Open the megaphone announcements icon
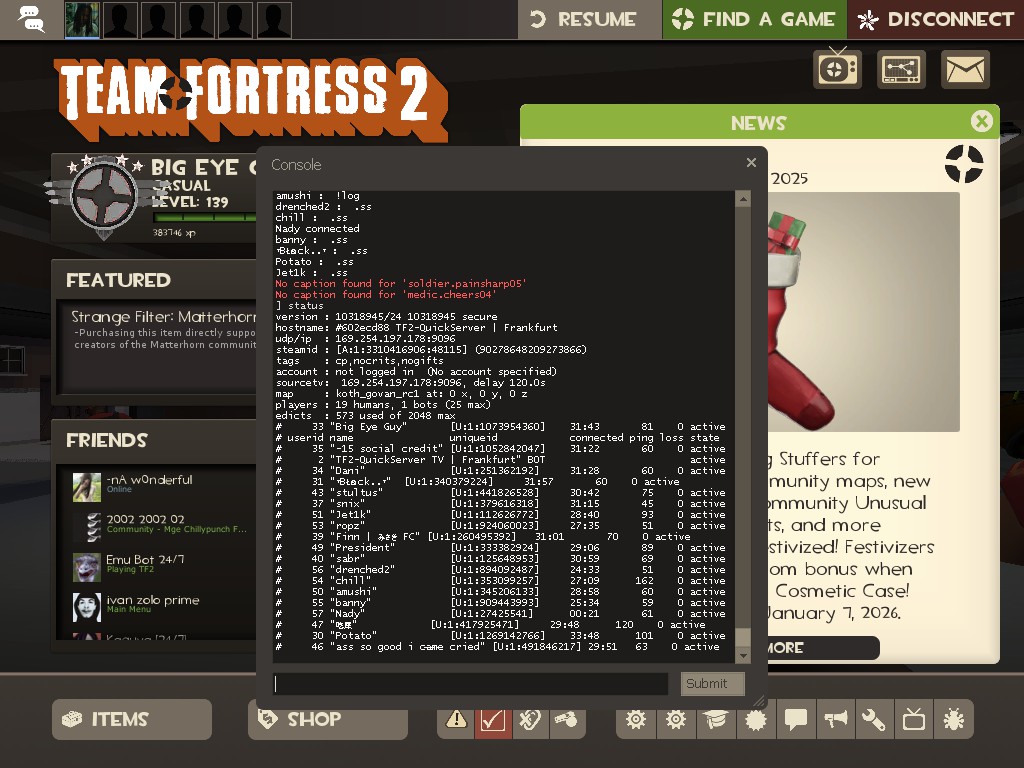 click(835, 719)
